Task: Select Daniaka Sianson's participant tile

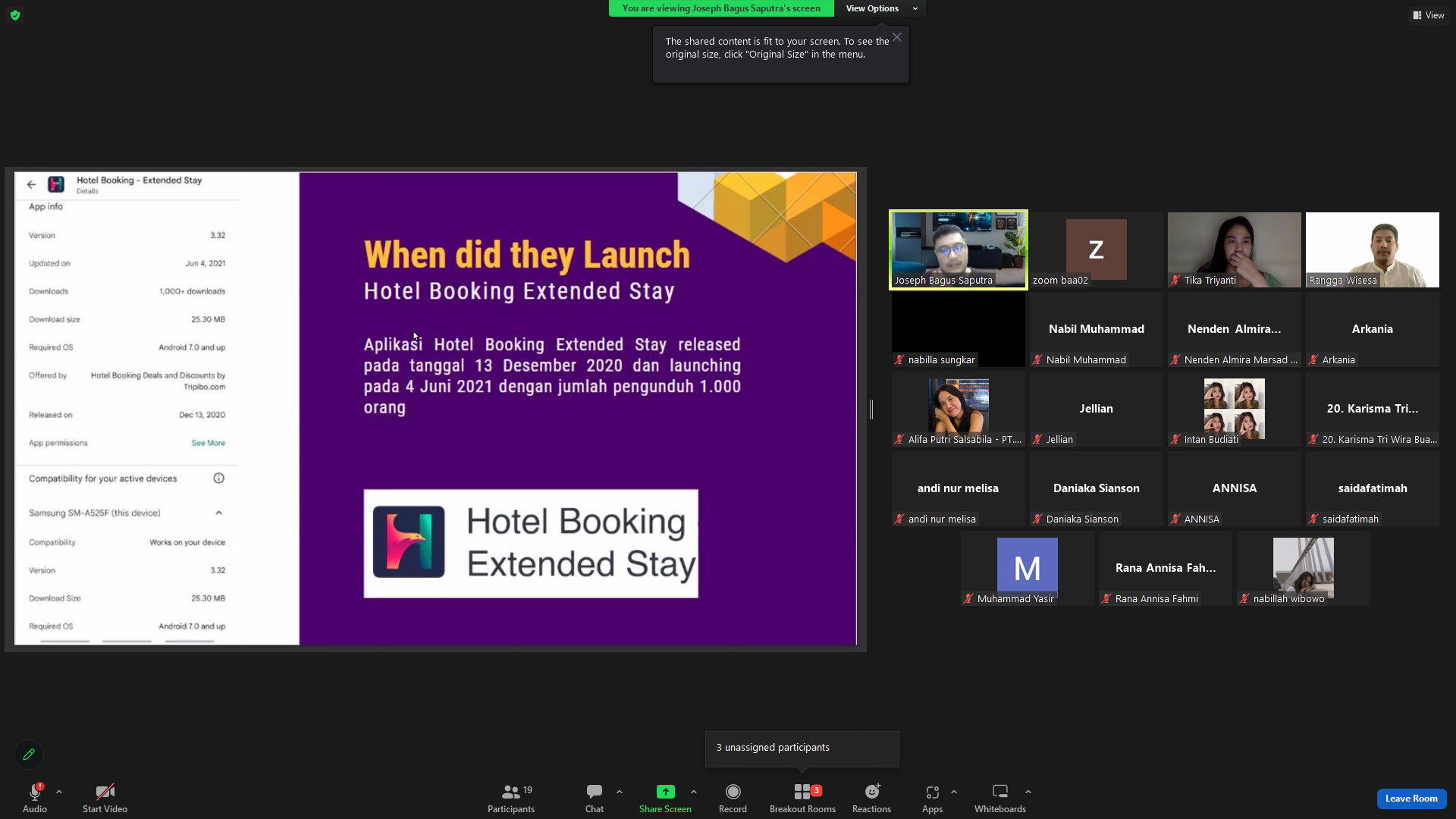Action: (x=1097, y=488)
